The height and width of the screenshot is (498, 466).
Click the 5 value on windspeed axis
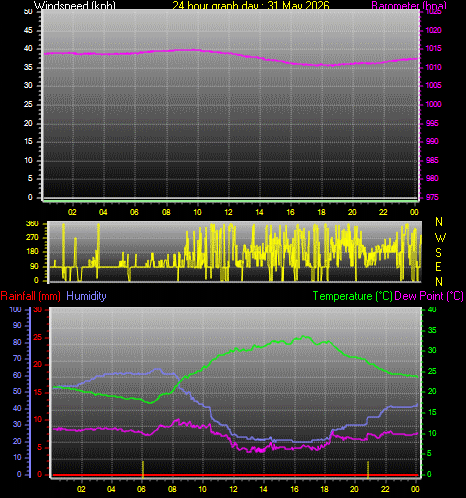pos(30,178)
